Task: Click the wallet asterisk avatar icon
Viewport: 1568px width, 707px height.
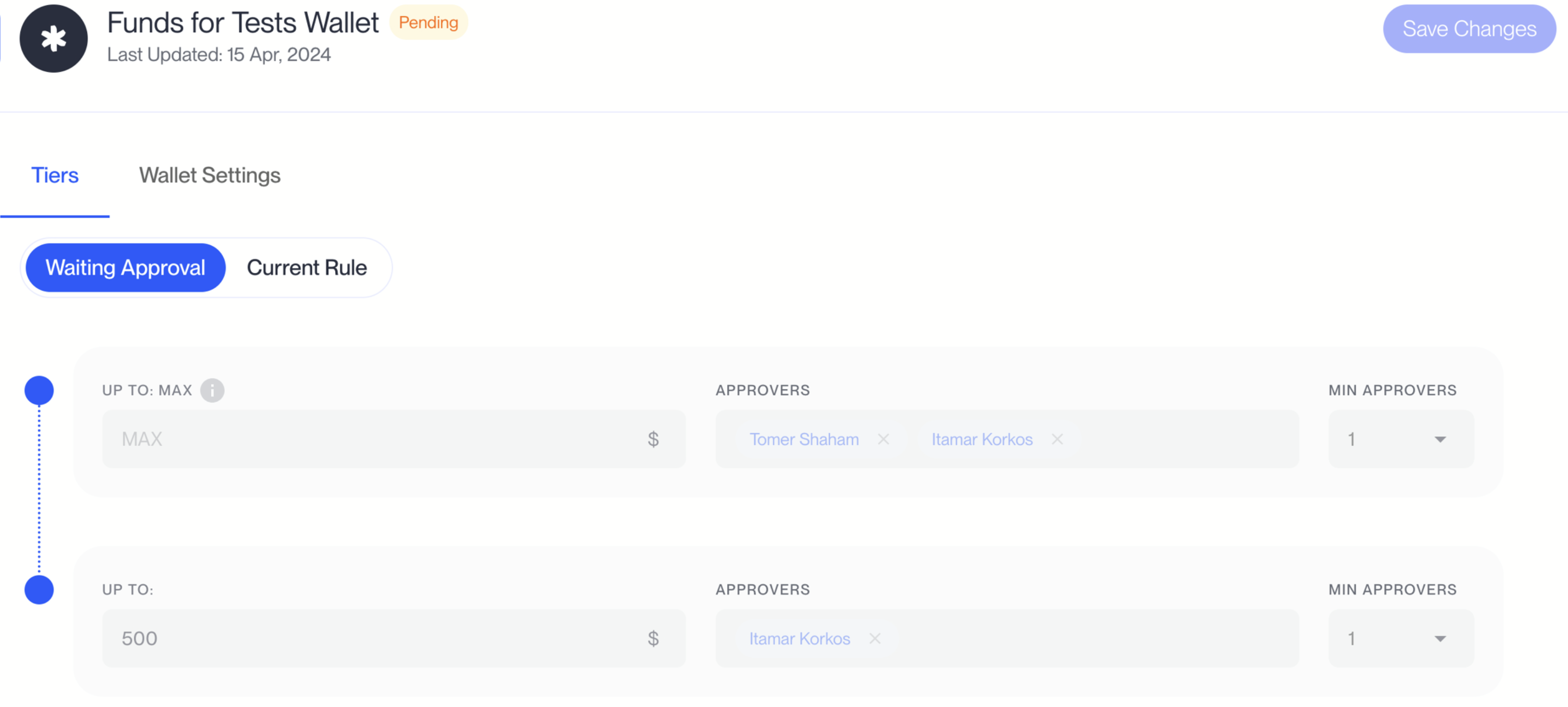Action: tap(54, 38)
